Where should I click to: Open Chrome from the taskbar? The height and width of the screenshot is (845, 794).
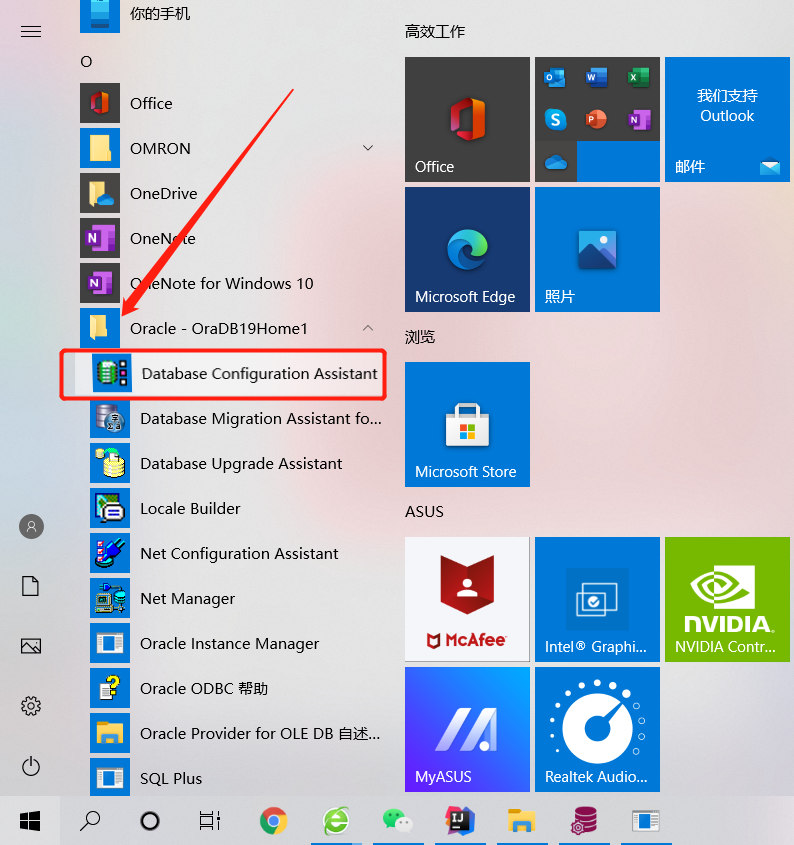(273, 821)
